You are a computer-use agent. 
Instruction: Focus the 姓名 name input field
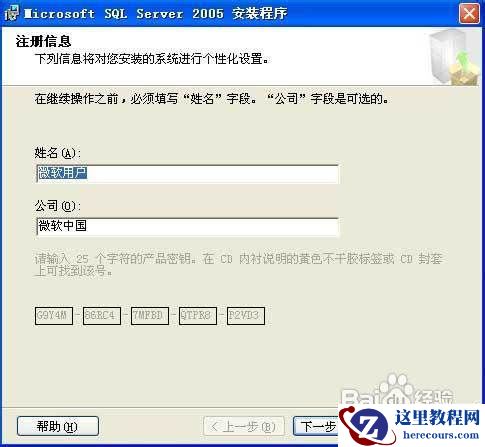(x=187, y=174)
